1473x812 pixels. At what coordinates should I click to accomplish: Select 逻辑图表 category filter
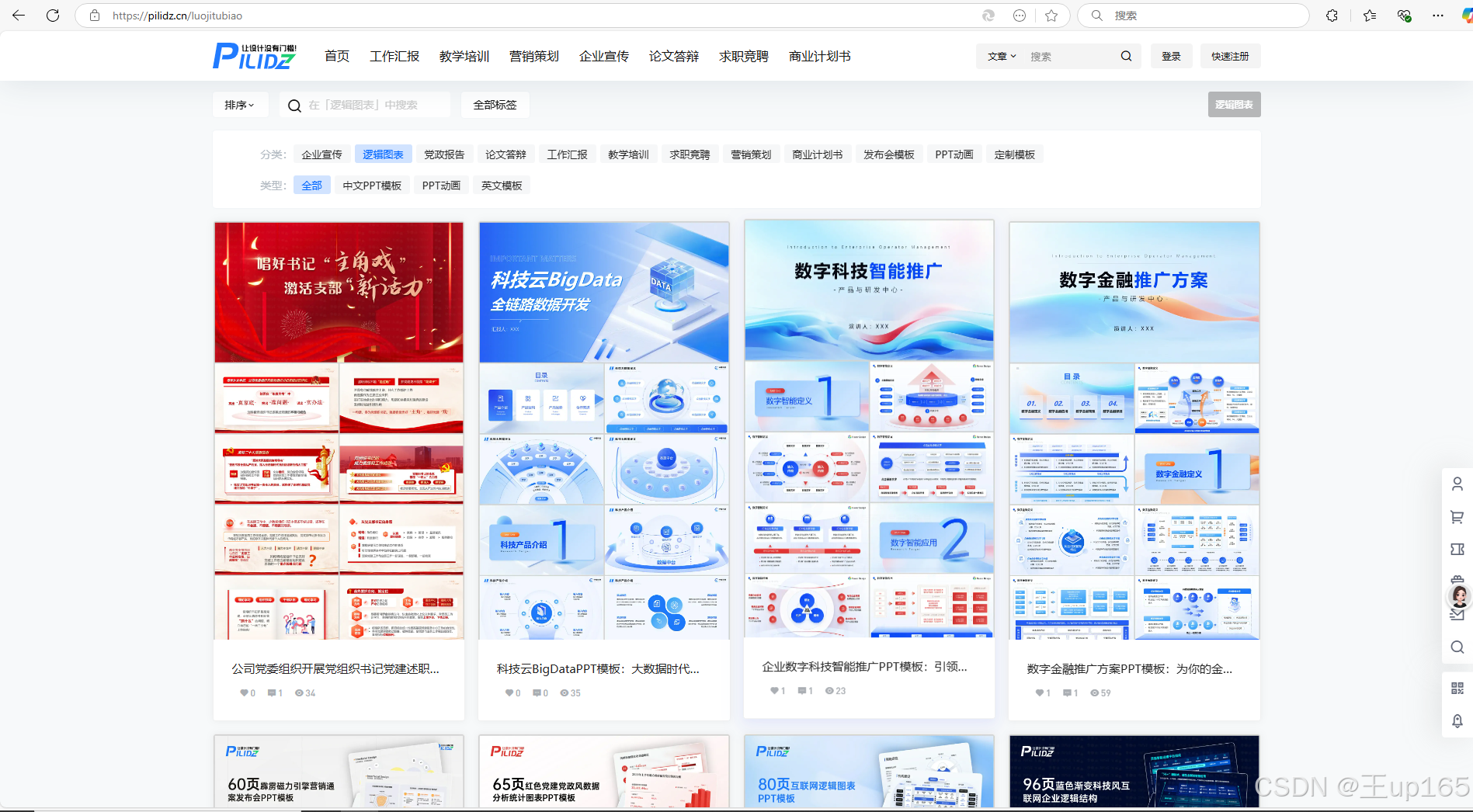pos(384,154)
